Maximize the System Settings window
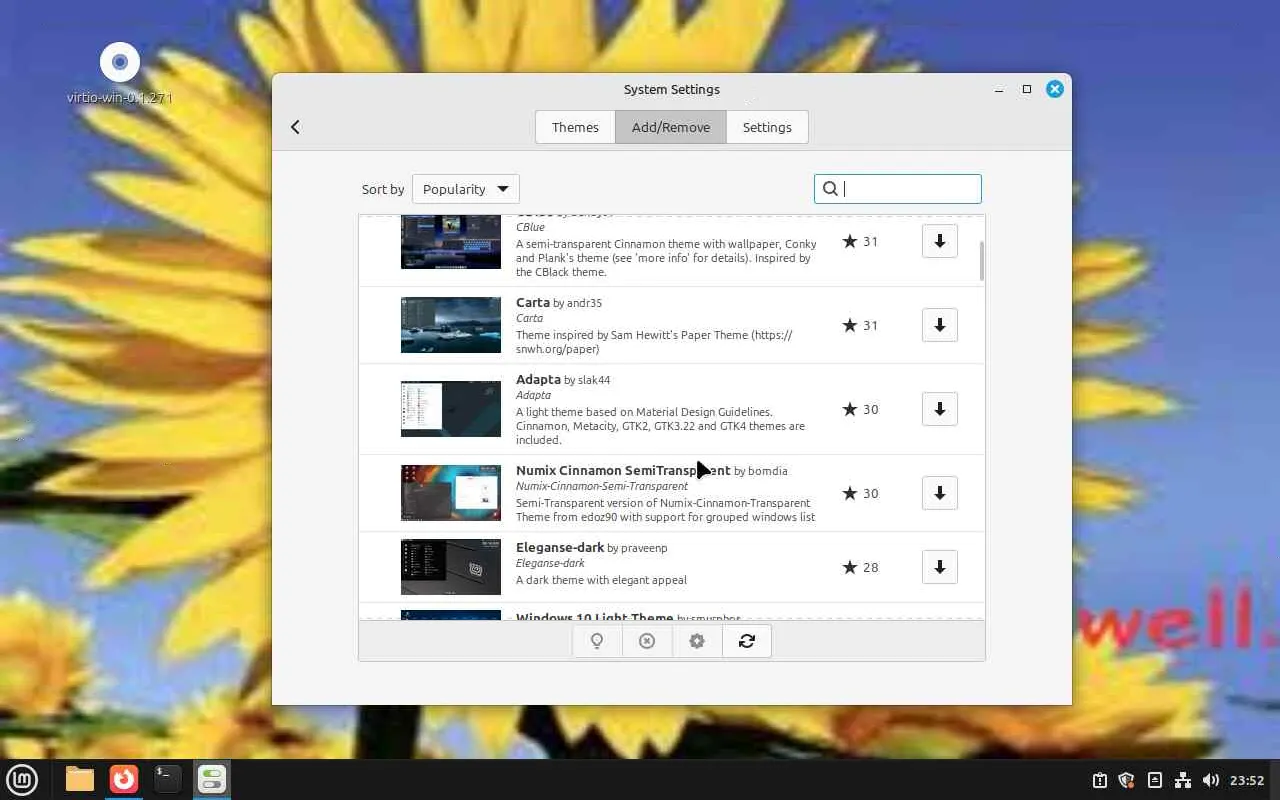Image resolution: width=1280 pixels, height=800 pixels. (x=1027, y=89)
